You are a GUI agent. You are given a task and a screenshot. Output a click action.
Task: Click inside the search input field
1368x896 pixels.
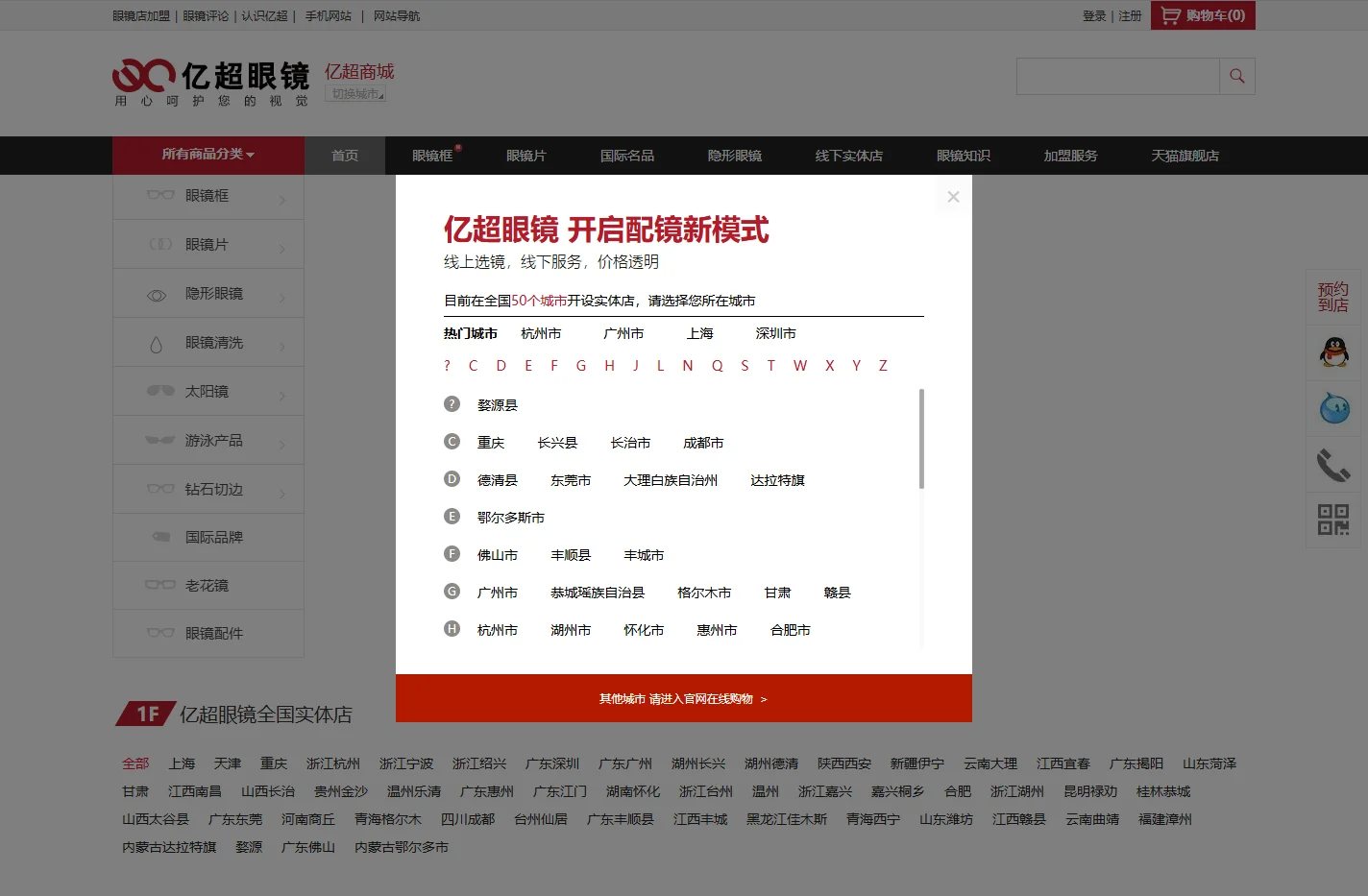pos(1118,76)
